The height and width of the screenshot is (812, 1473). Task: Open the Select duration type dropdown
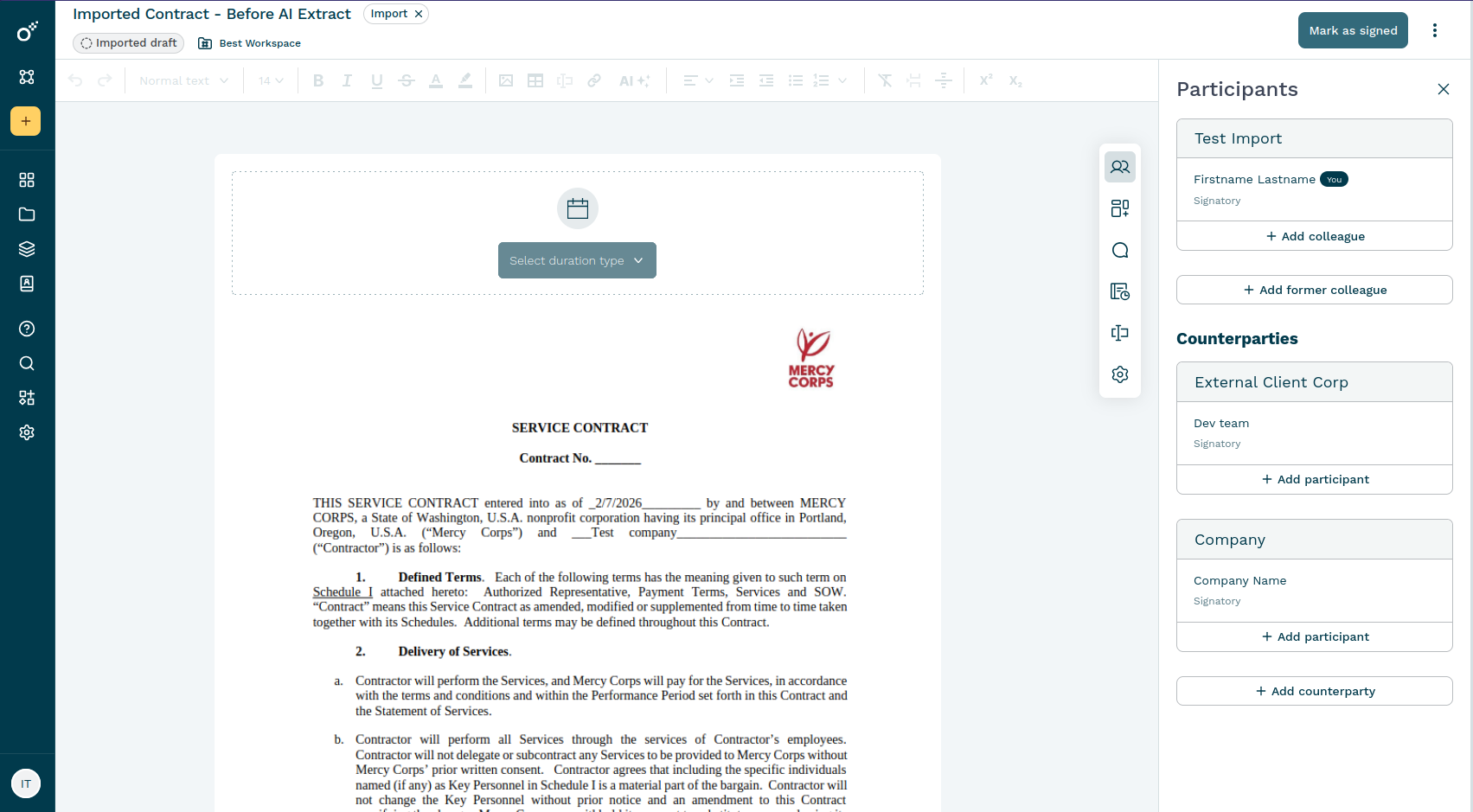(x=577, y=260)
